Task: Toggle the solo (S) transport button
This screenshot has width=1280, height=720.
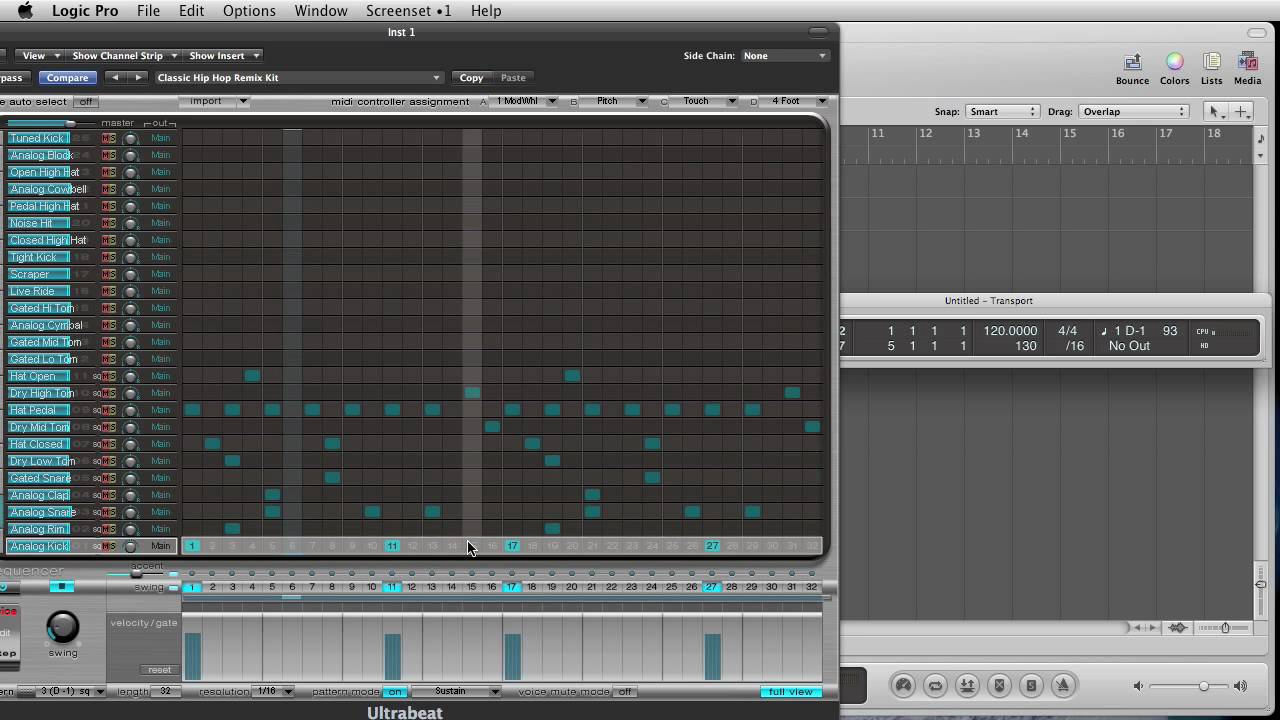Action: tap(1031, 685)
